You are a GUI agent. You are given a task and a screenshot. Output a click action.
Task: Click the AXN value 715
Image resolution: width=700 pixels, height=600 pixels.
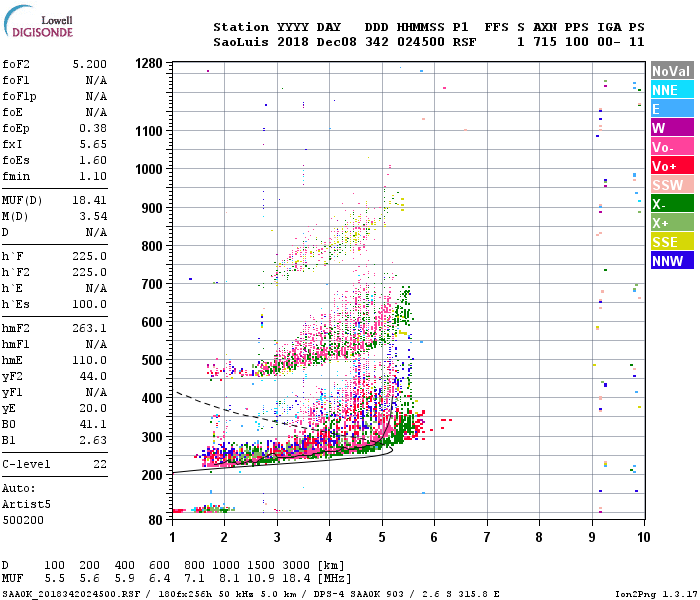(545, 42)
